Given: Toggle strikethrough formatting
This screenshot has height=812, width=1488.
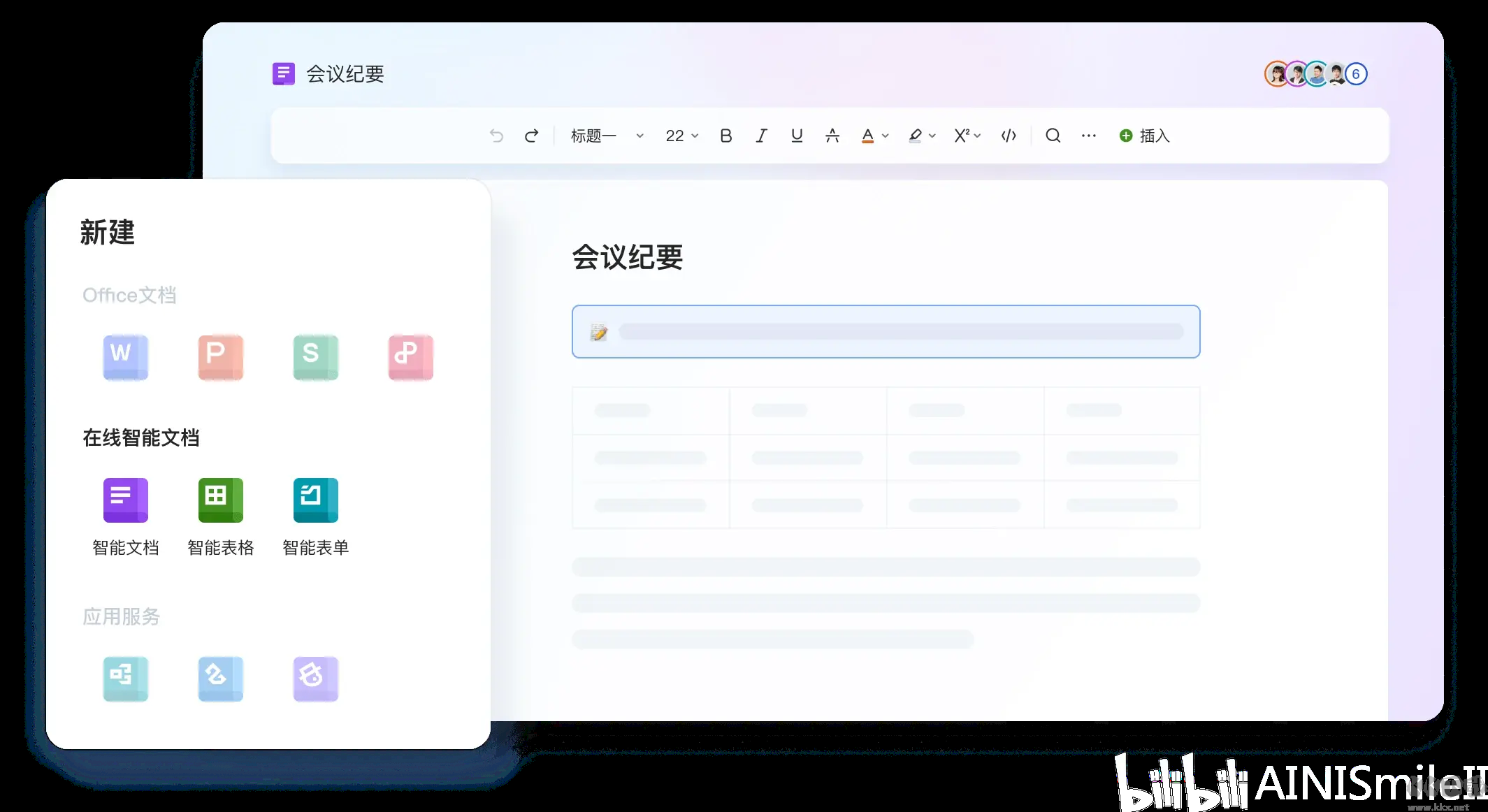Looking at the screenshot, I should [x=832, y=136].
